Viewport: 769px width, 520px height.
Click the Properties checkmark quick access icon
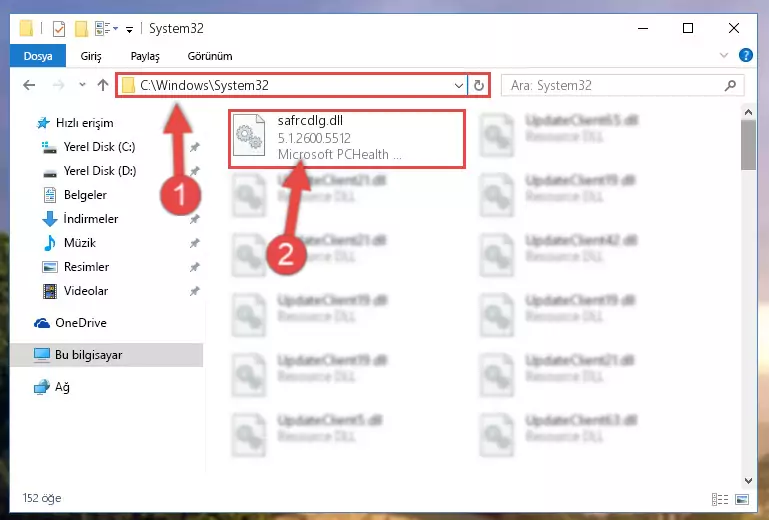click(59, 28)
